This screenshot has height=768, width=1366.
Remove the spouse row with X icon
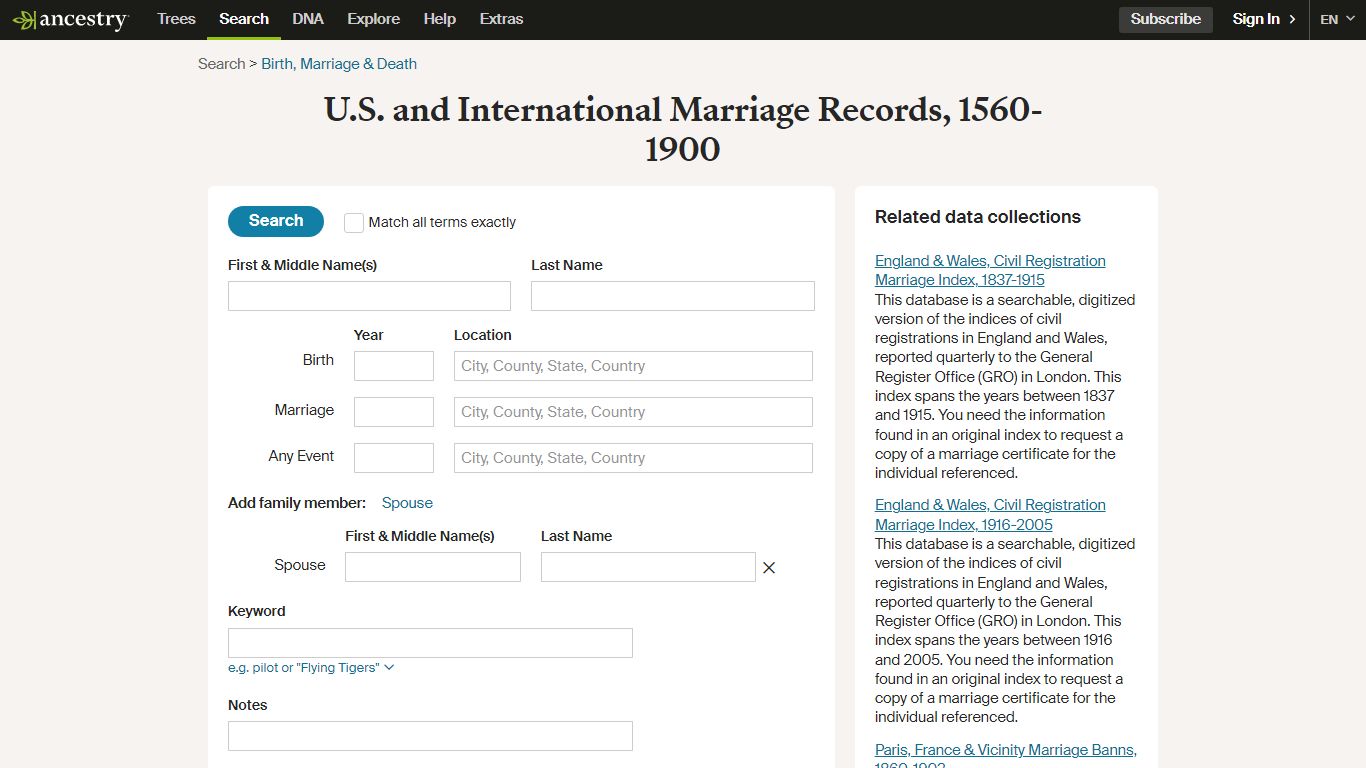(x=769, y=568)
